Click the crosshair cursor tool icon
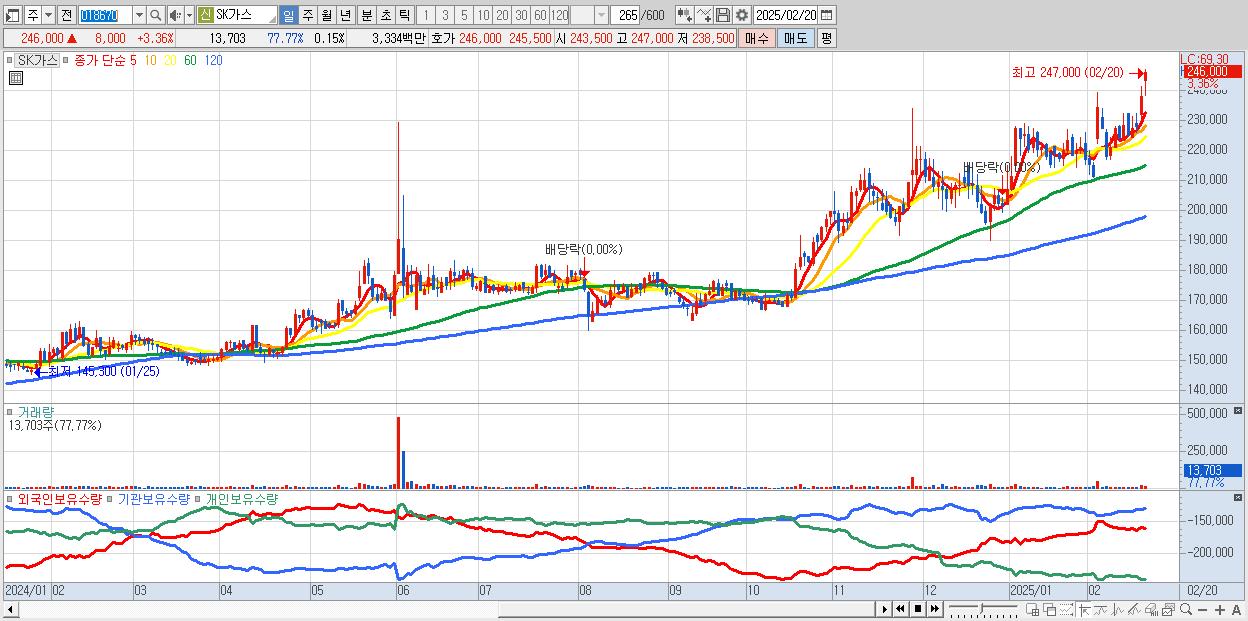 [x=1084, y=609]
